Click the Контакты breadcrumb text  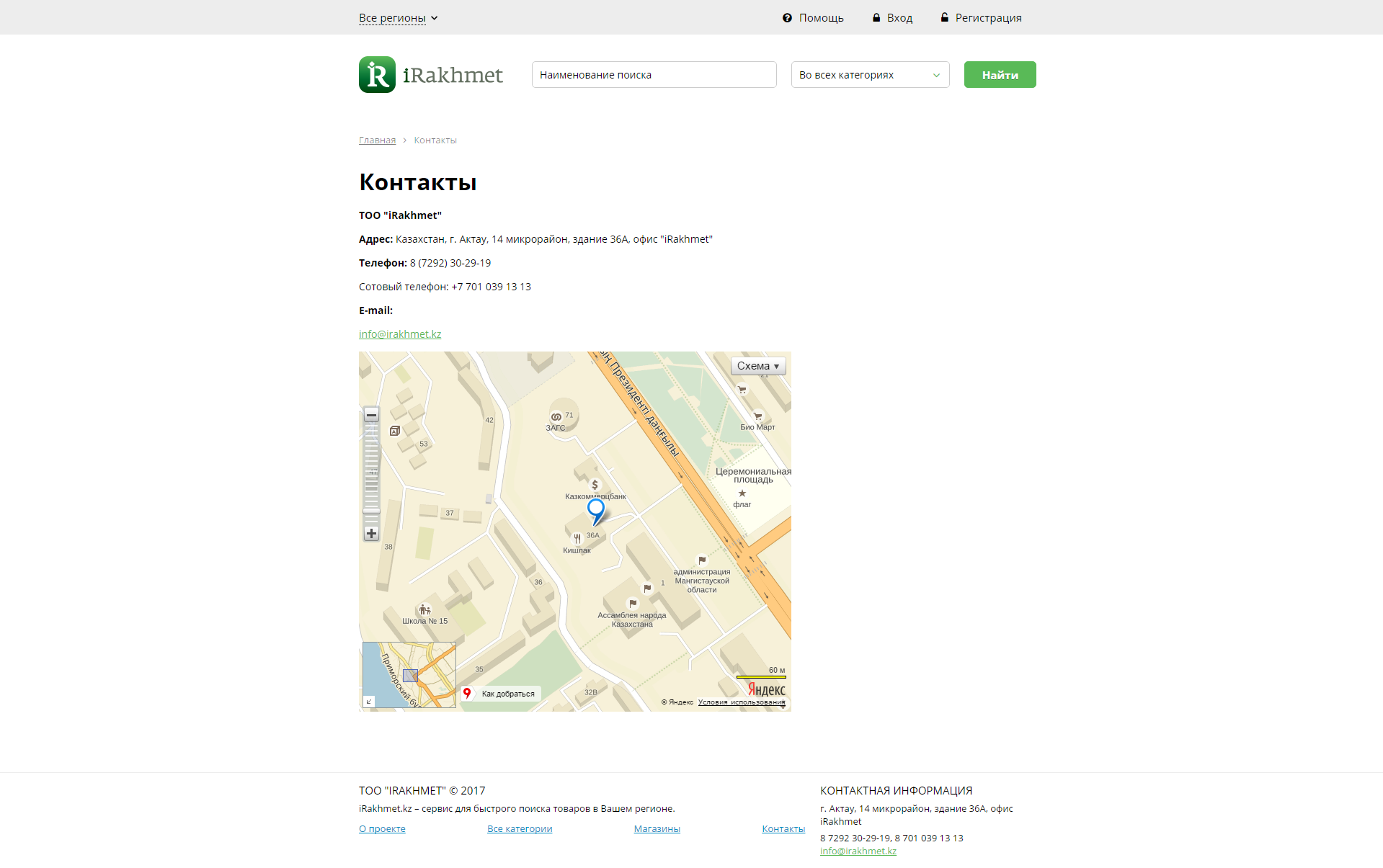tap(435, 140)
